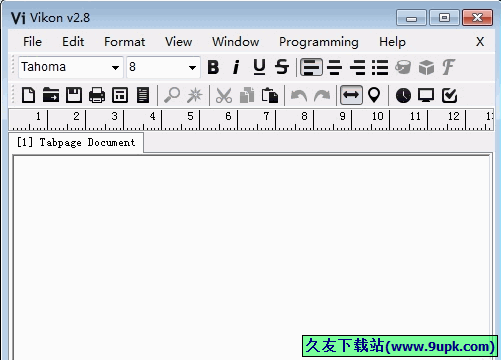This screenshot has height=360, width=501.
Task: Open the File menu
Action: [x=32, y=42]
